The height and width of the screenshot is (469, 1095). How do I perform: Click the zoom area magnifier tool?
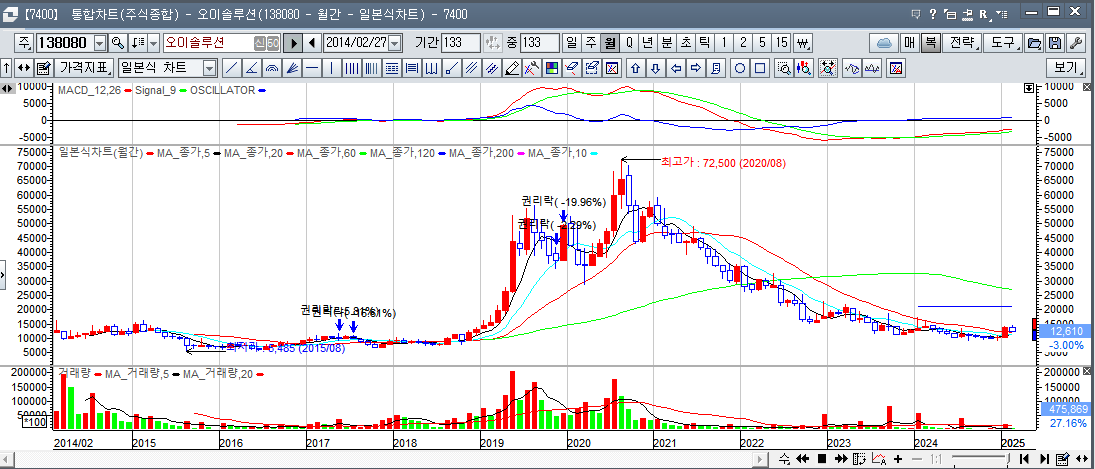[784, 68]
